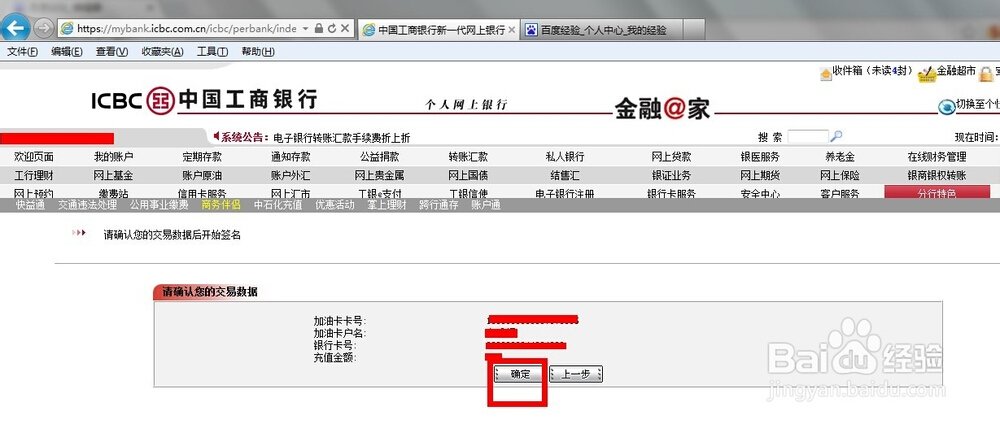
Task: Open the 查看(V) menu
Action: pyautogui.click(x=112, y=52)
